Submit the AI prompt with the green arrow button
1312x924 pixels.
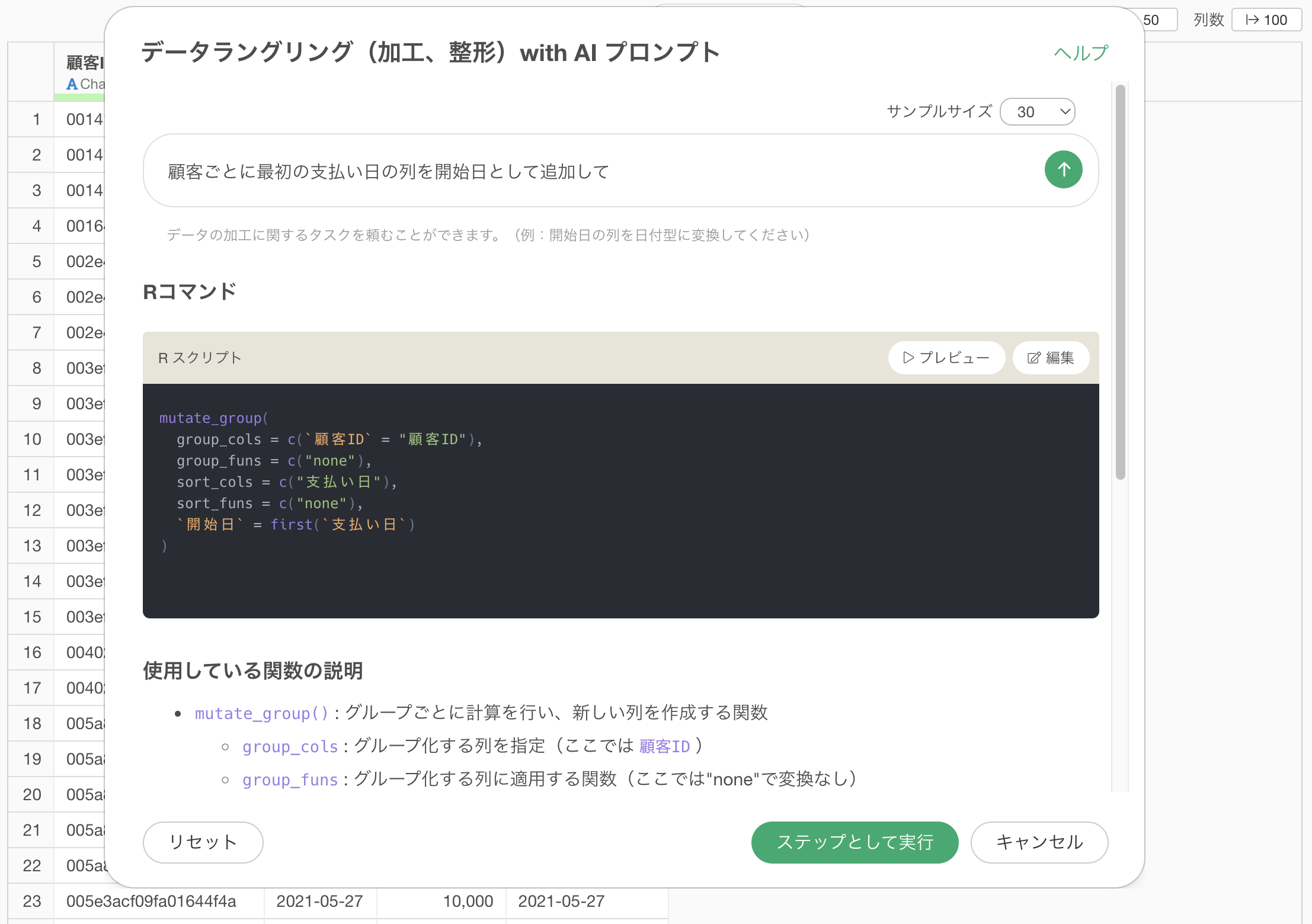point(1063,169)
